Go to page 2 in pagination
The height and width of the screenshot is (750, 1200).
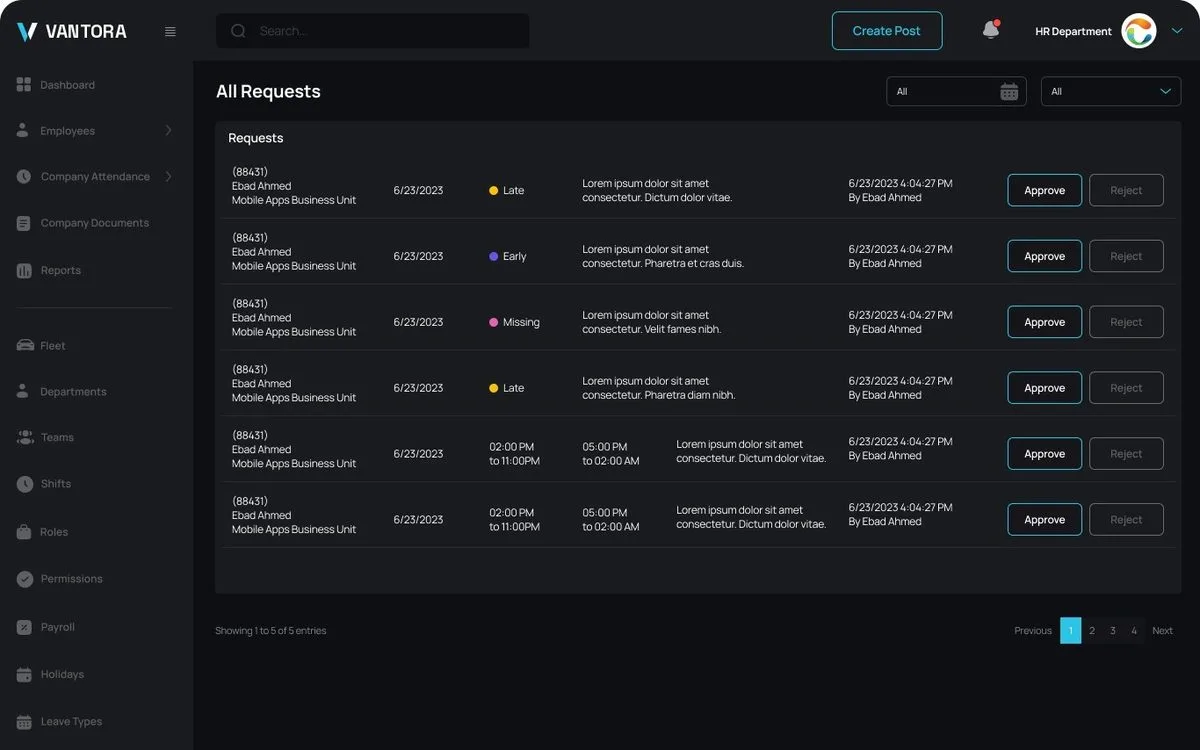pyautogui.click(x=1092, y=631)
